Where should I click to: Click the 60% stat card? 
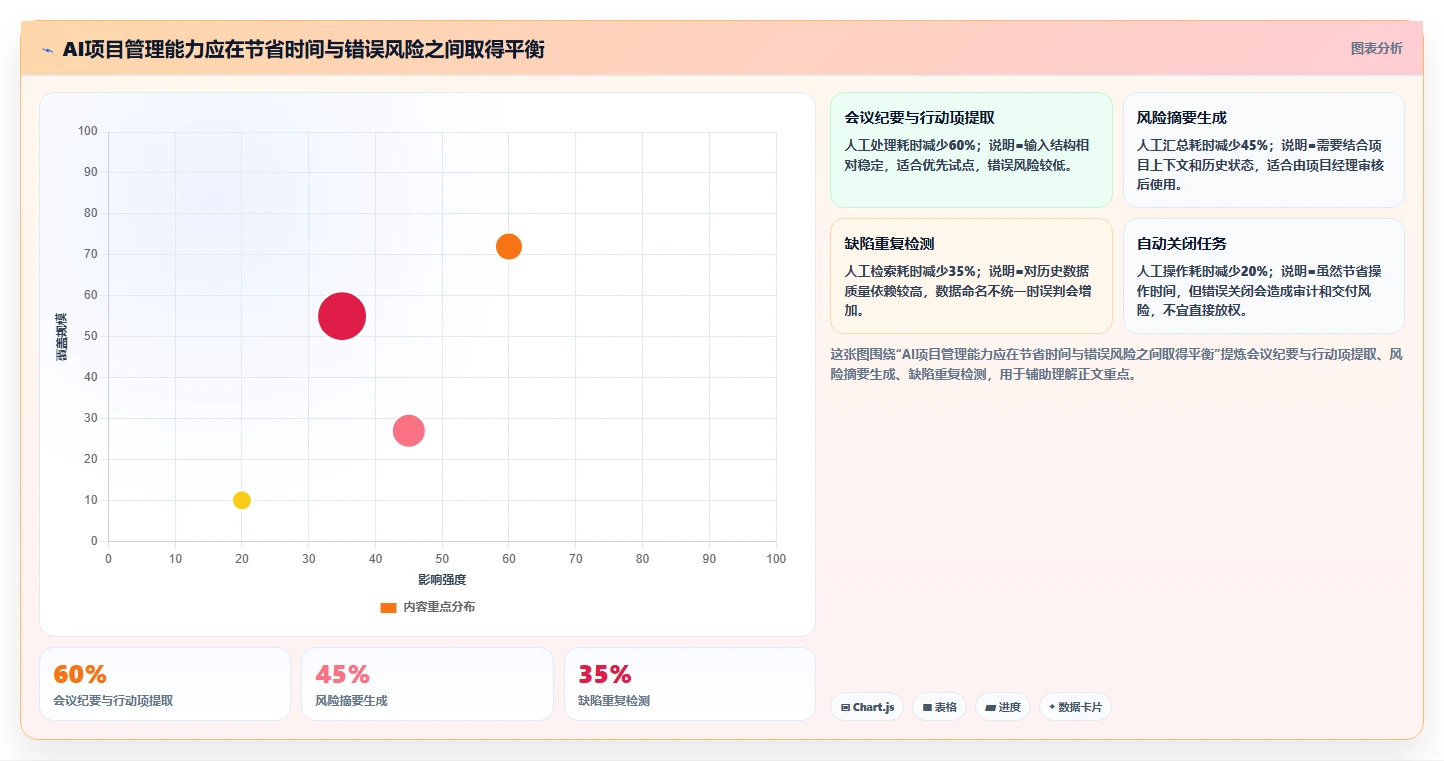point(165,684)
